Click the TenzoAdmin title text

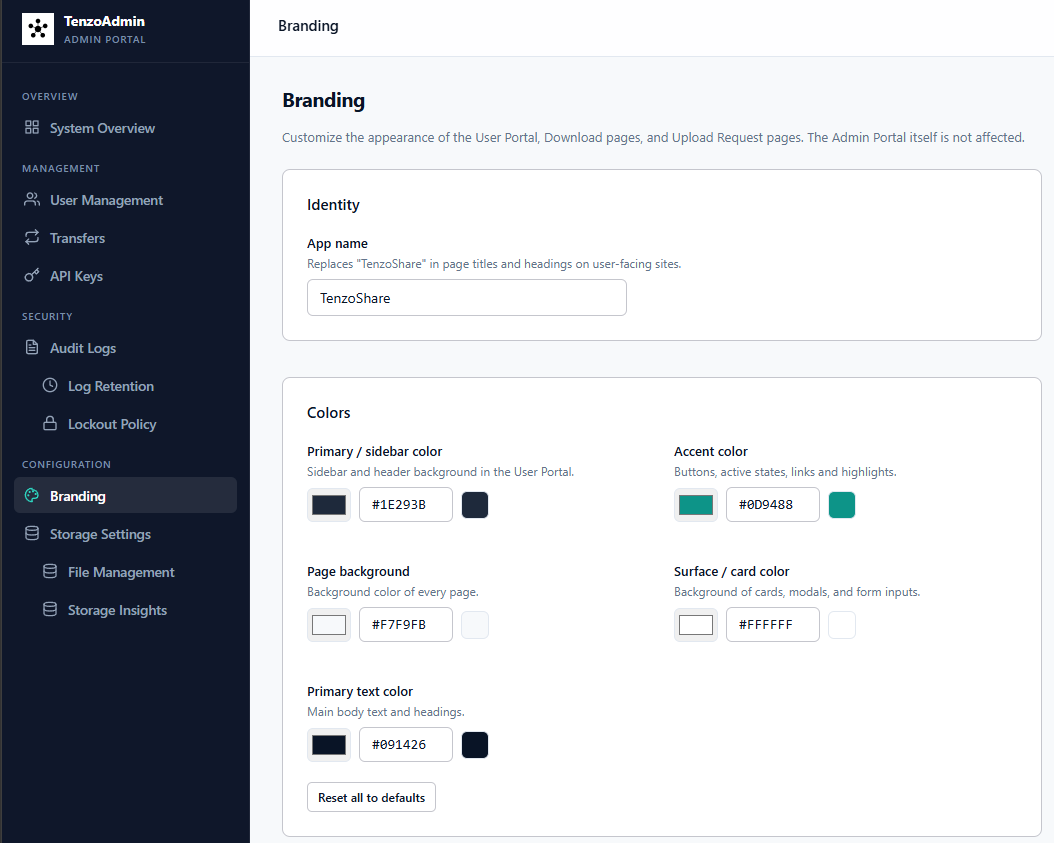pos(104,21)
